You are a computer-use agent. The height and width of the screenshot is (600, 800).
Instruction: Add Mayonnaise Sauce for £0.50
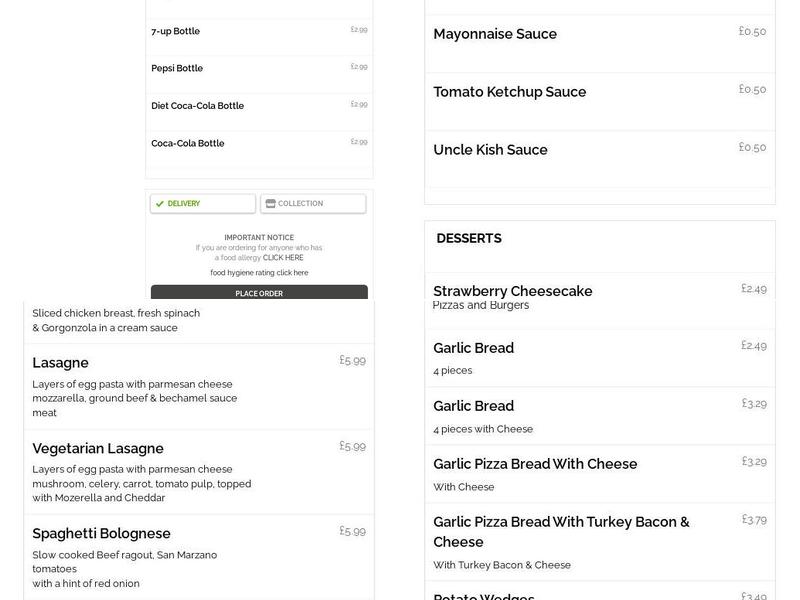click(599, 33)
